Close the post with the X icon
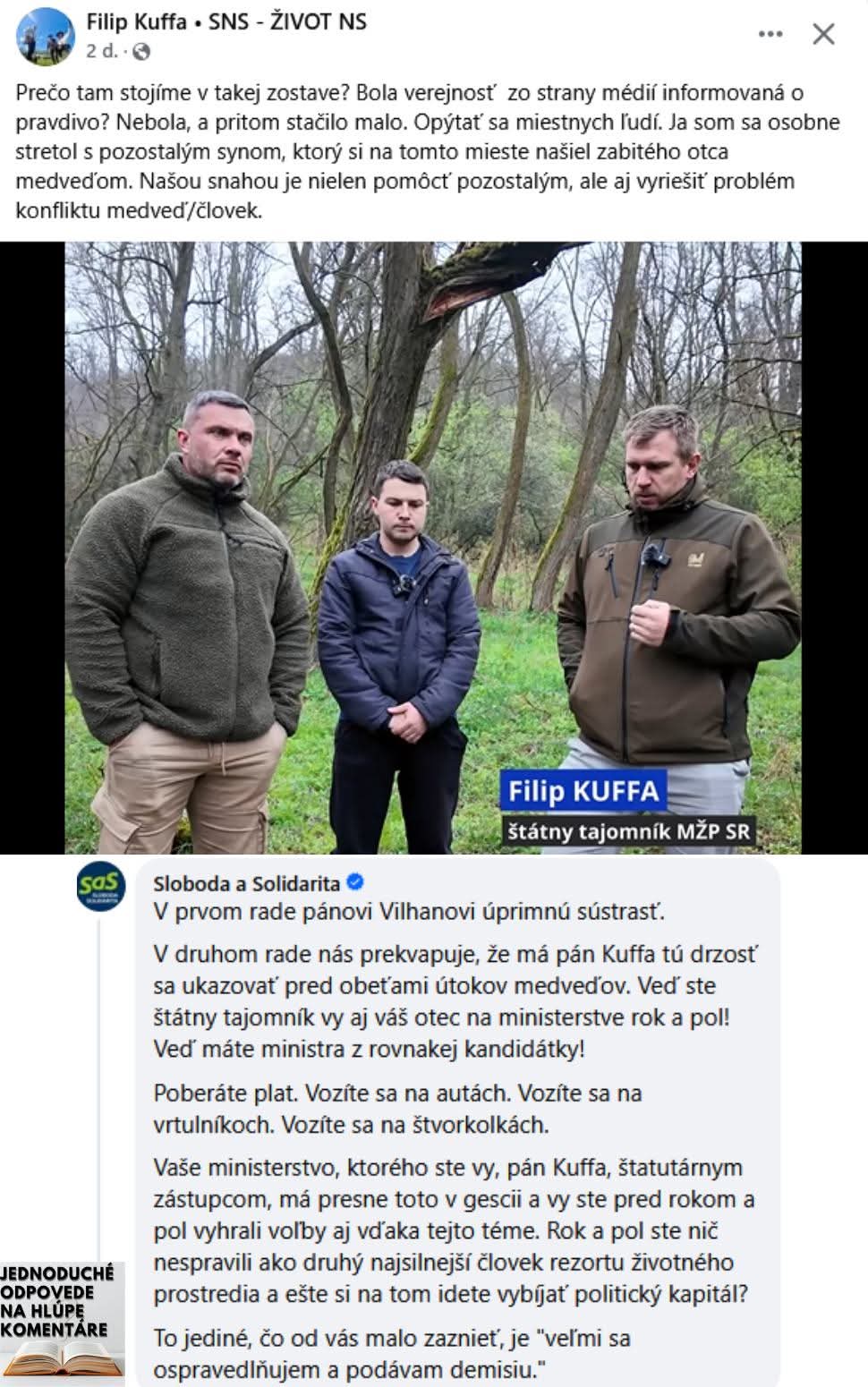This screenshot has height=1387, width=868. click(823, 34)
